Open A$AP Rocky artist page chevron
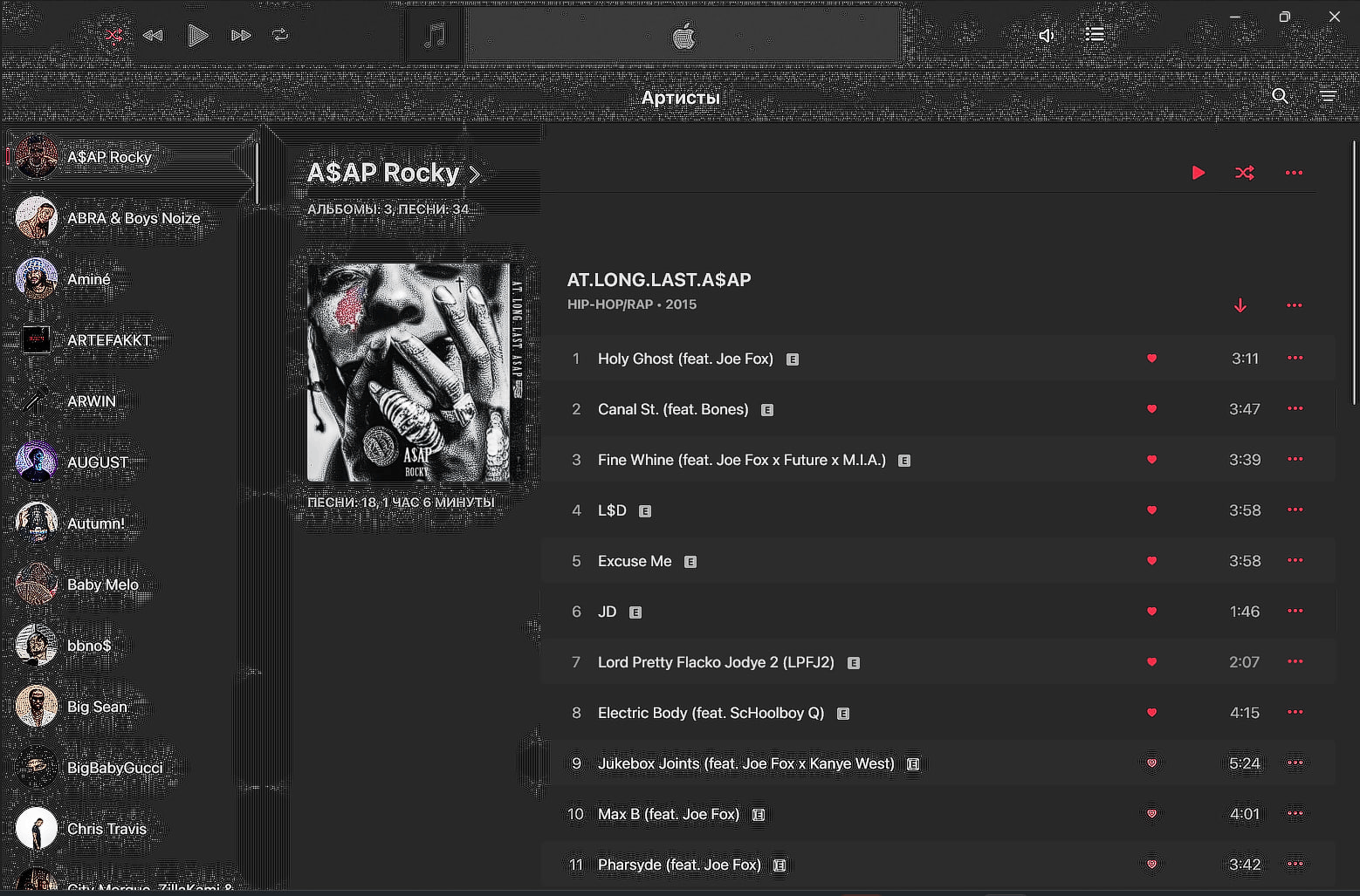Viewport: 1360px width, 896px height. pos(474,174)
